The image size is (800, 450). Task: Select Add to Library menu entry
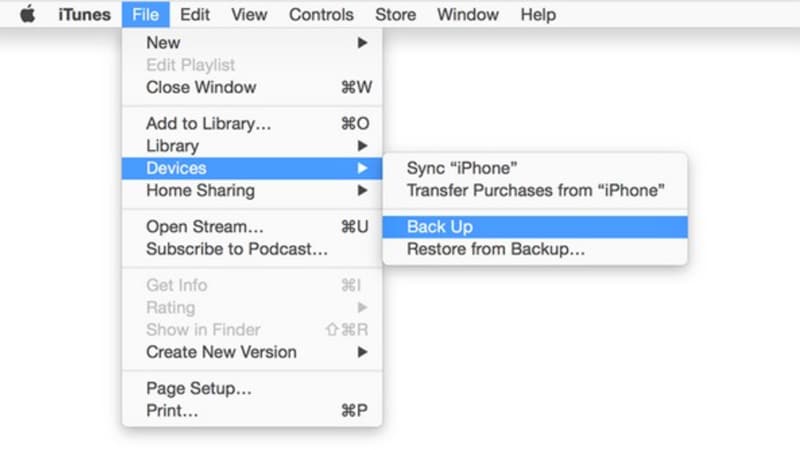coord(252,123)
